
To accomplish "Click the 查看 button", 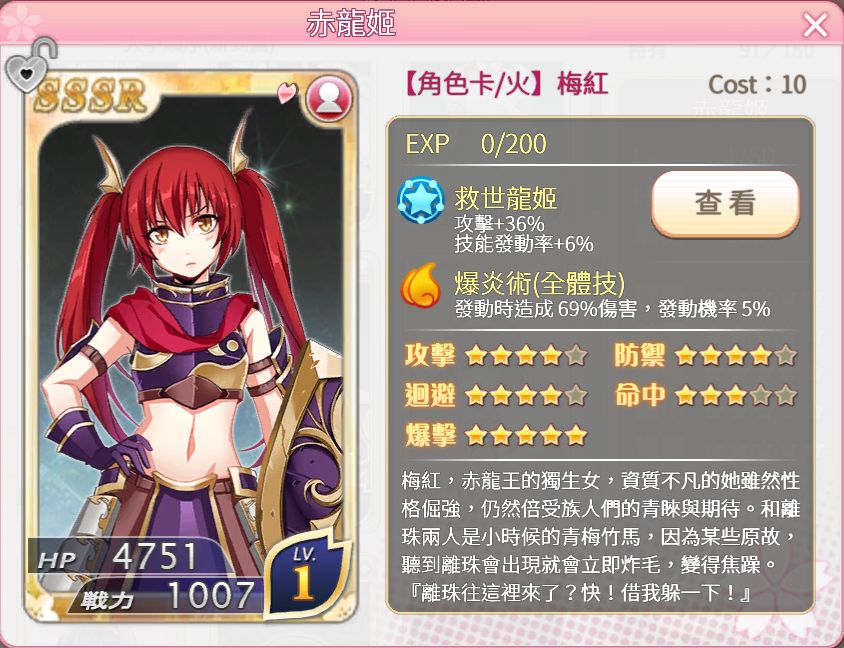I will tap(725, 203).
